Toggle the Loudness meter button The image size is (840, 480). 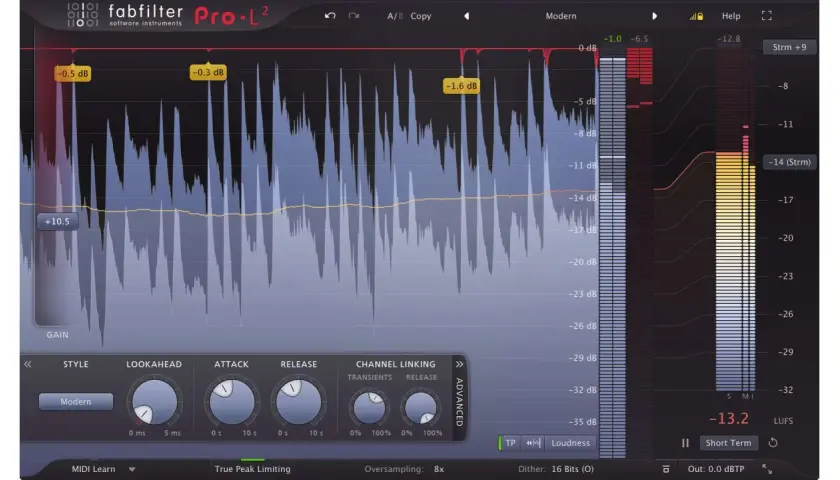[571, 443]
